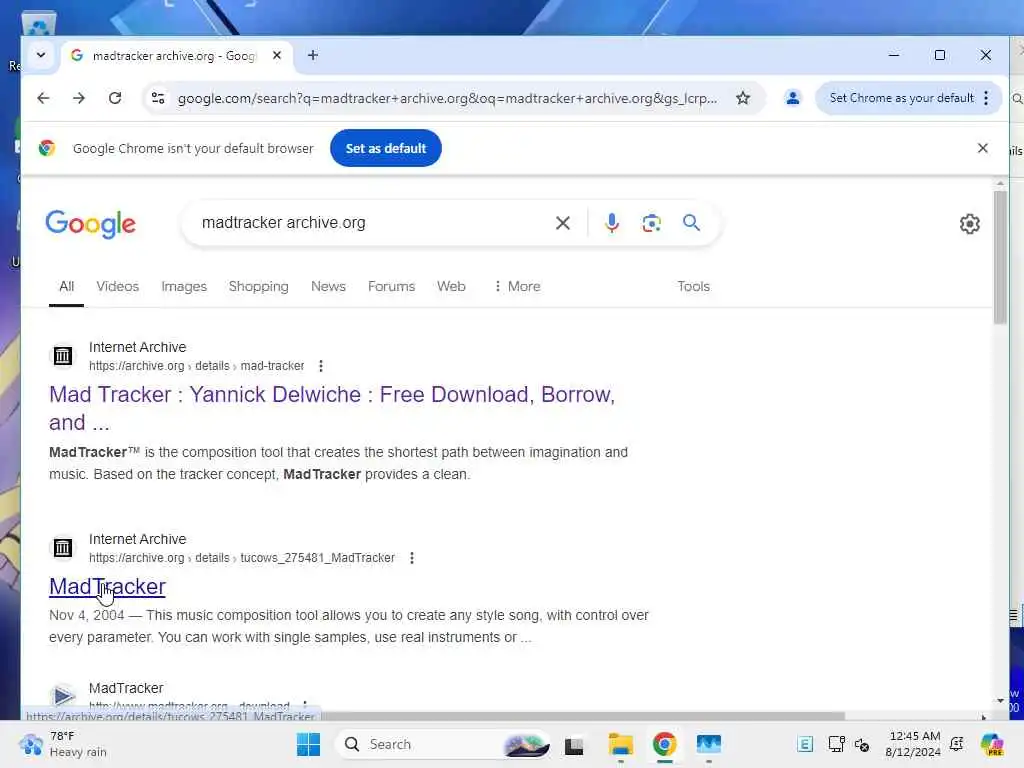Click the MadTracker site favicon of third result
The image size is (1024, 768).
click(x=63, y=696)
